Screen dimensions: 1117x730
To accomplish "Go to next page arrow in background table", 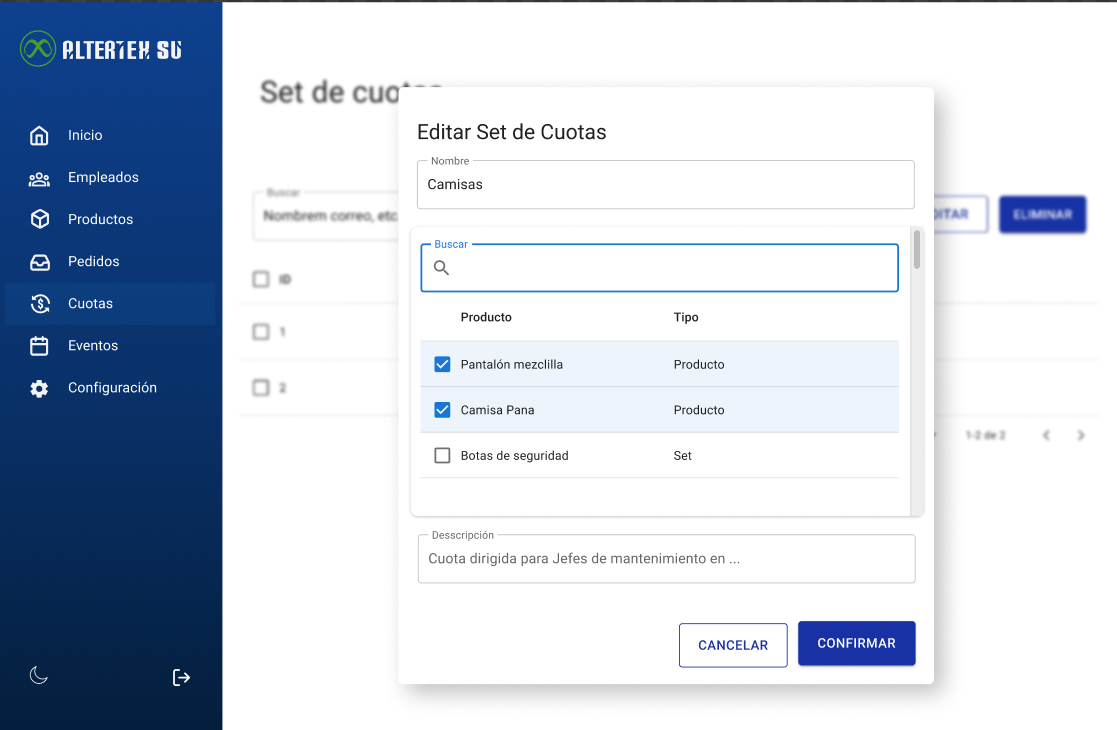I will click(x=1081, y=435).
